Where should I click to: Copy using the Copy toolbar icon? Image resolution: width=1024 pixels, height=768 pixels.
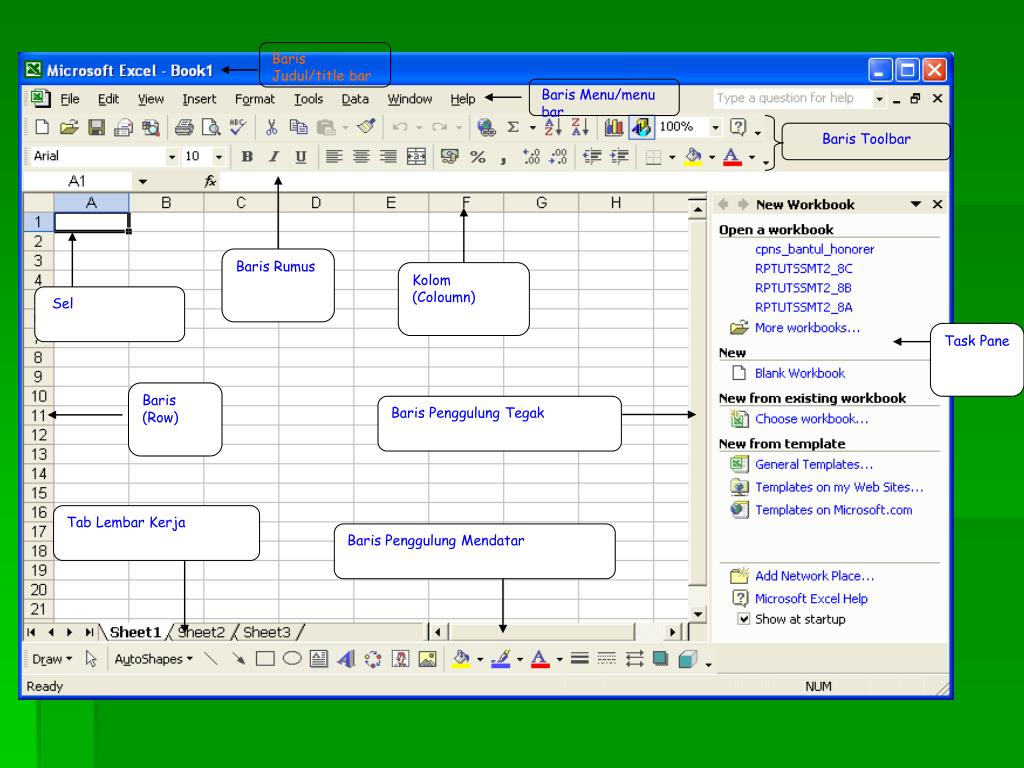[x=298, y=127]
